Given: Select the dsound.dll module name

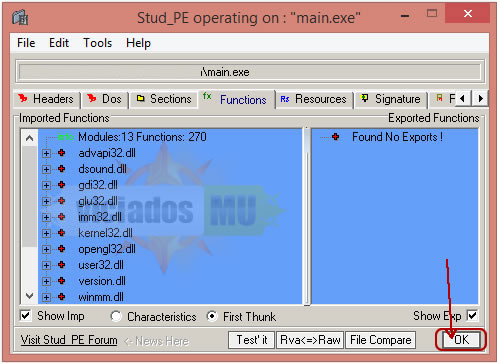Looking at the screenshot, I should [102, 169].
